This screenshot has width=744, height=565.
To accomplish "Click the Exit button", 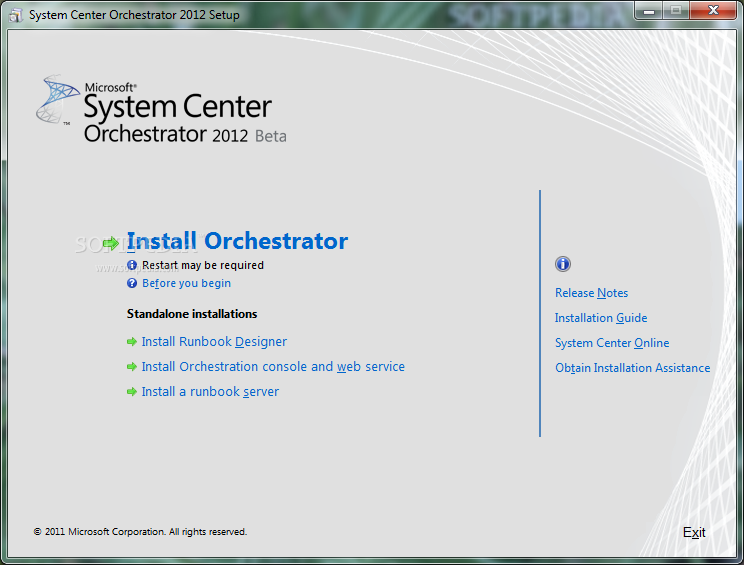I will (x=694, y=532).
